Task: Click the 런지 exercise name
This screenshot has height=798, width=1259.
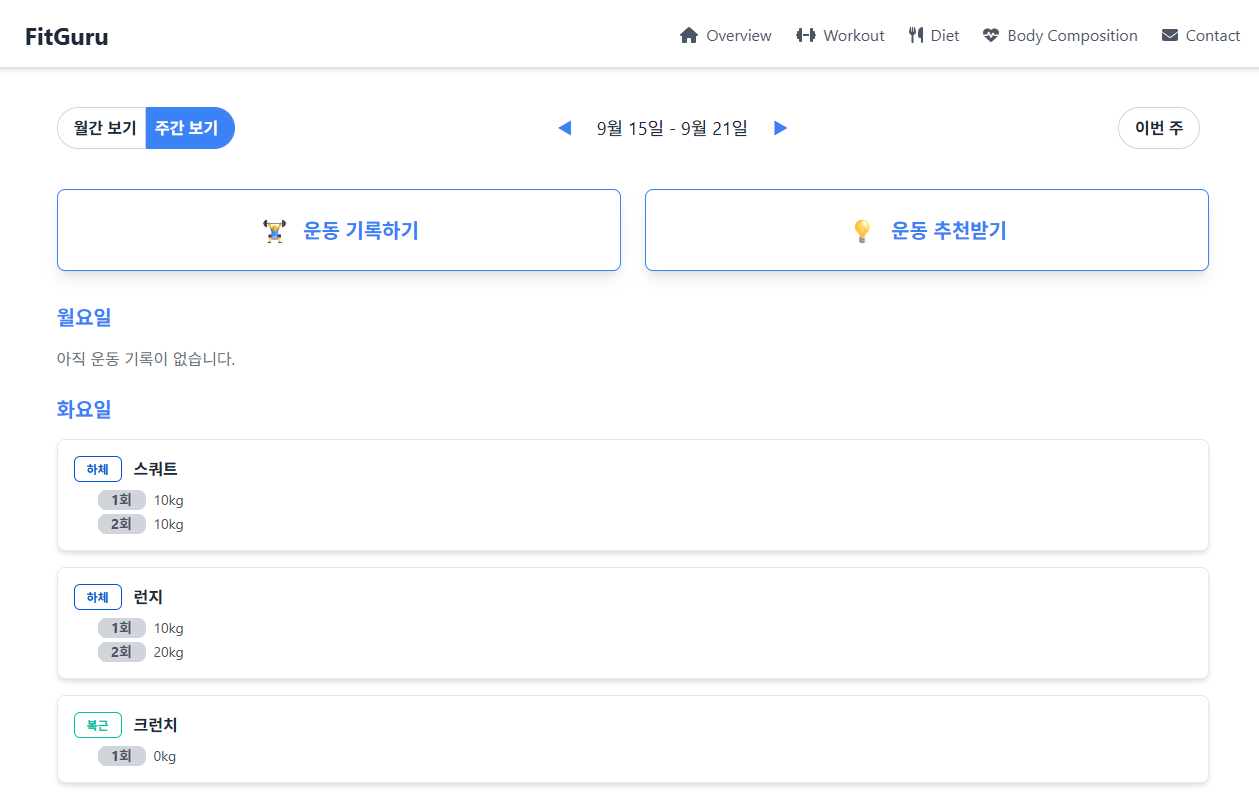Action: [148, 597]
